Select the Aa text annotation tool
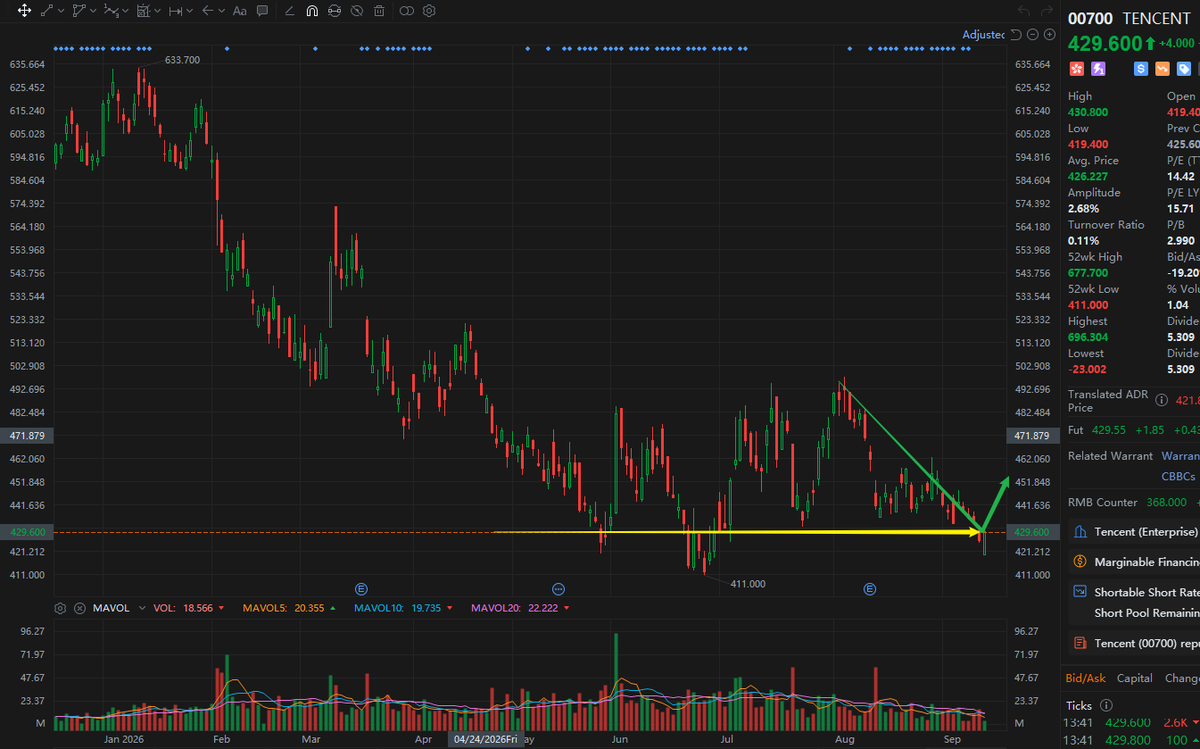Viewport: 1200px width, 749px height. 239,12
